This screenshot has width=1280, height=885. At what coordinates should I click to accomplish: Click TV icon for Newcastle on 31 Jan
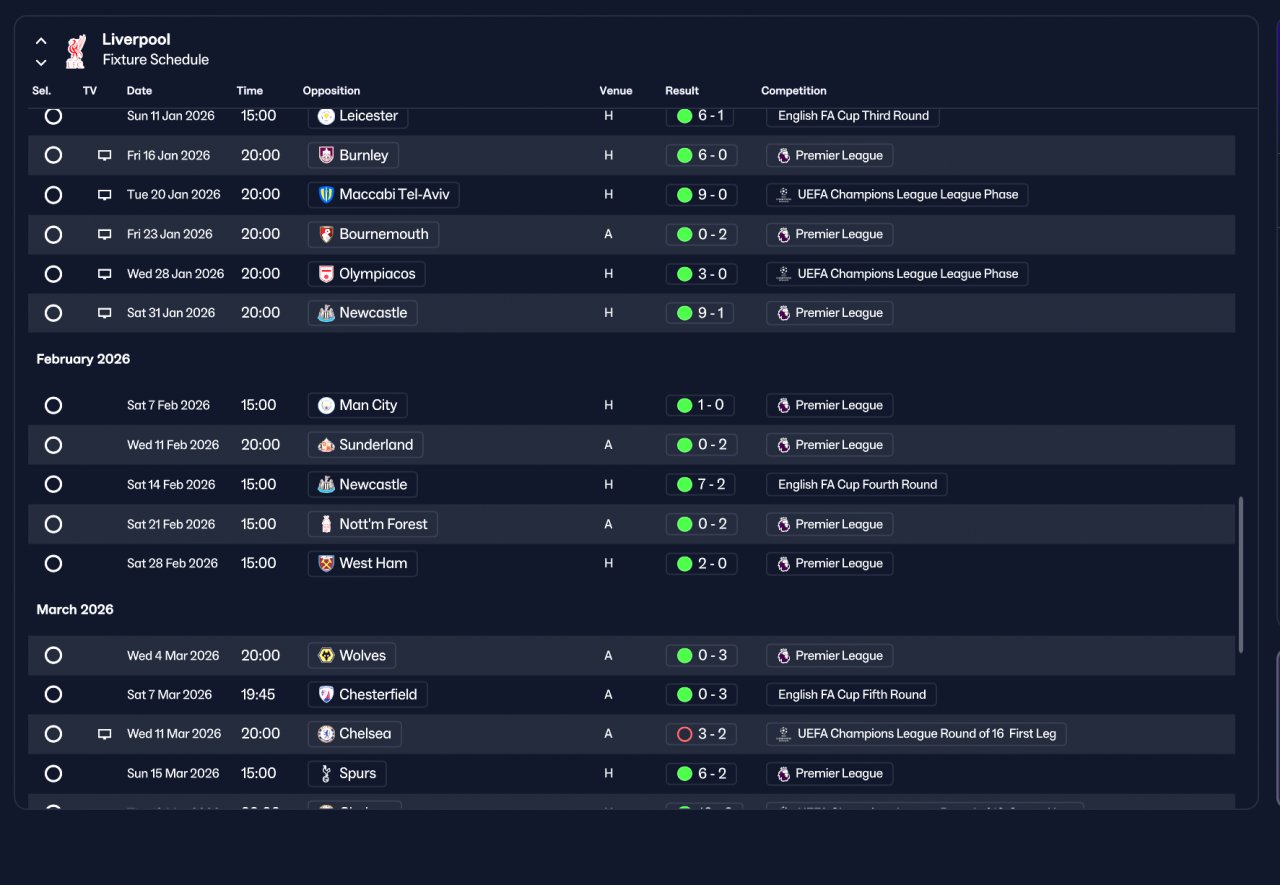(104, 313)
